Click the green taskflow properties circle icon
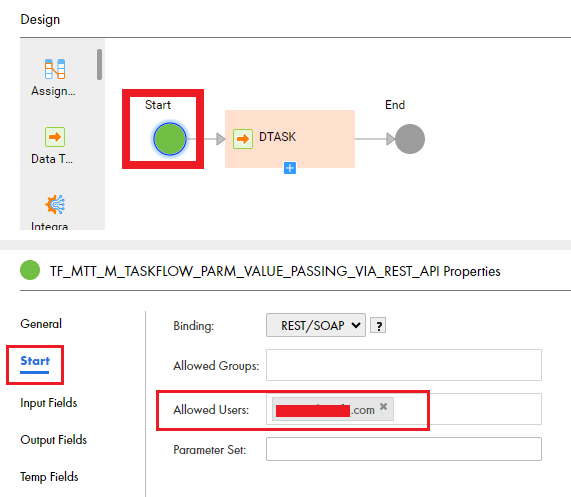 click(30, 270)
